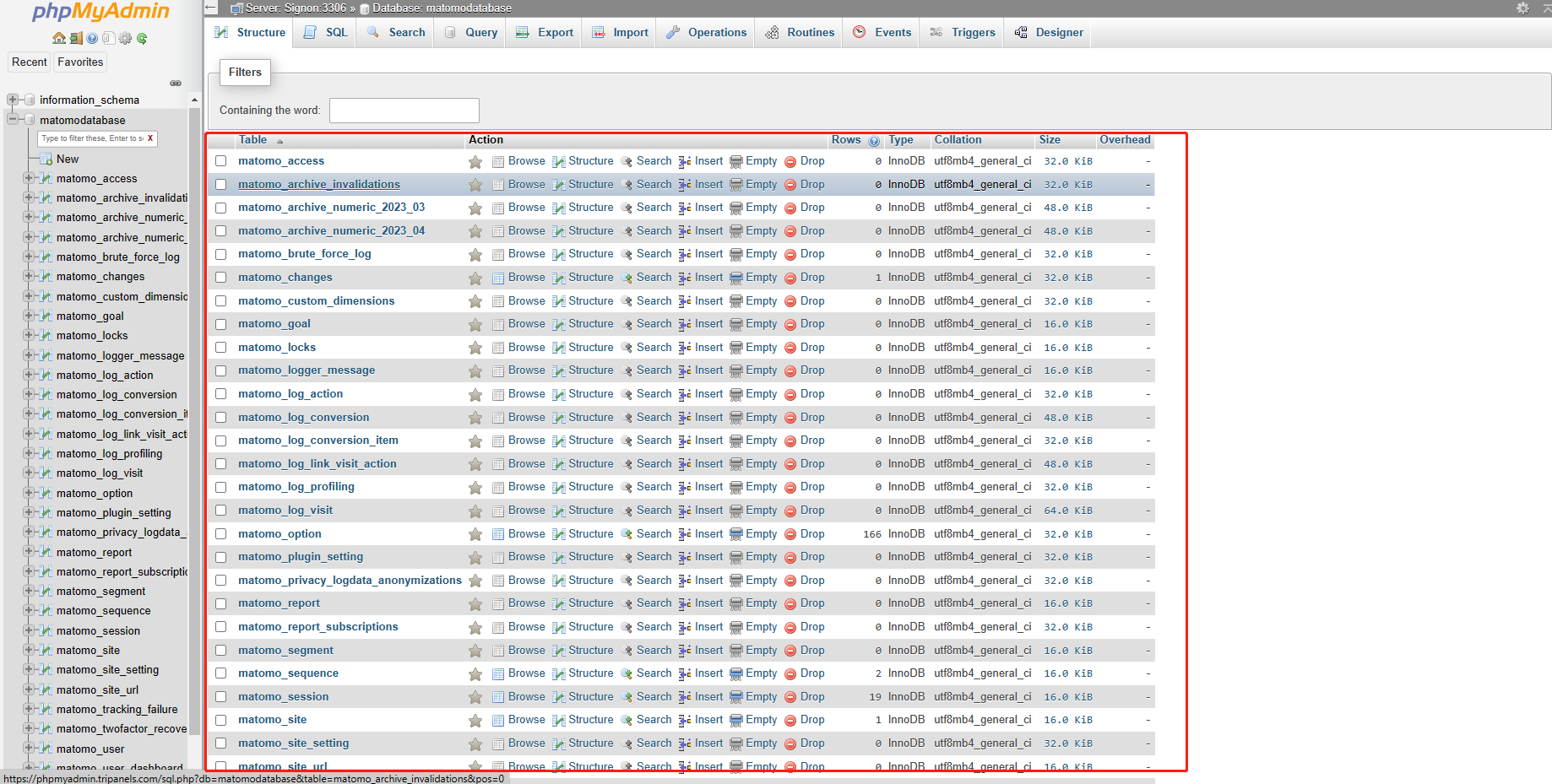The width and height of the screenshot is (1552, 784).
Task: Click favorite star for matomo_option row
Action: [475, 534]
